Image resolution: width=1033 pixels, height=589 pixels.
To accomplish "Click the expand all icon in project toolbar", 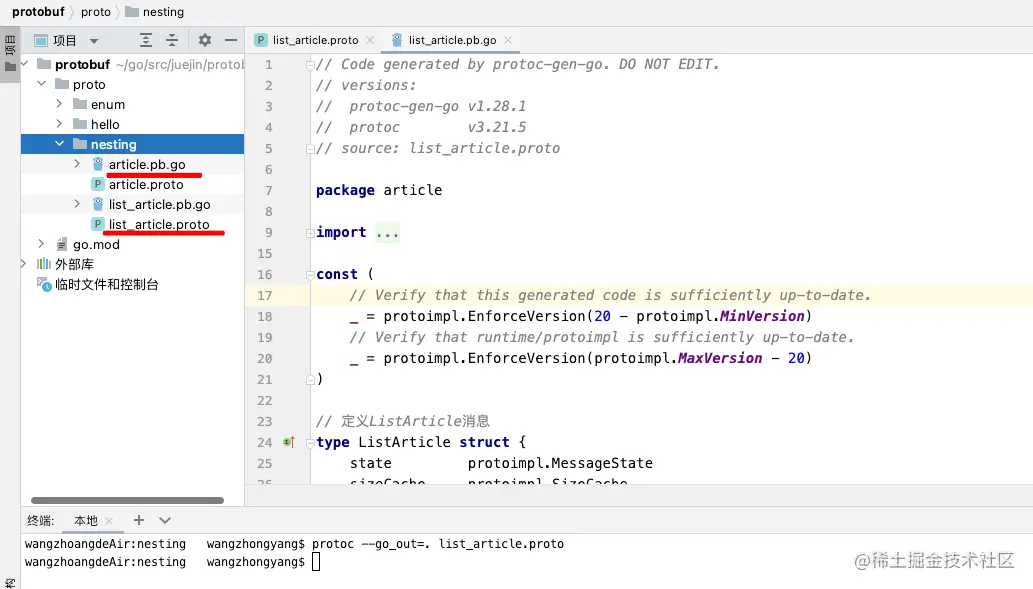I will pos(146,40).
